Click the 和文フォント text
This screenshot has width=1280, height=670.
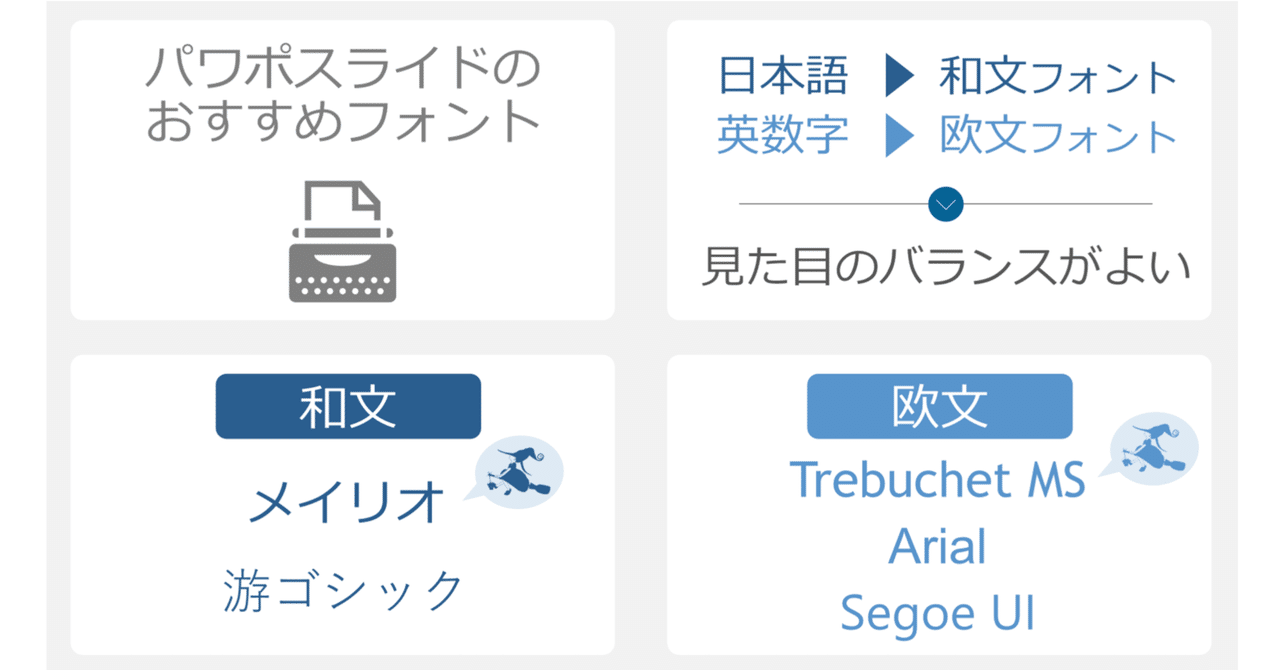[x=1058, y=77]
